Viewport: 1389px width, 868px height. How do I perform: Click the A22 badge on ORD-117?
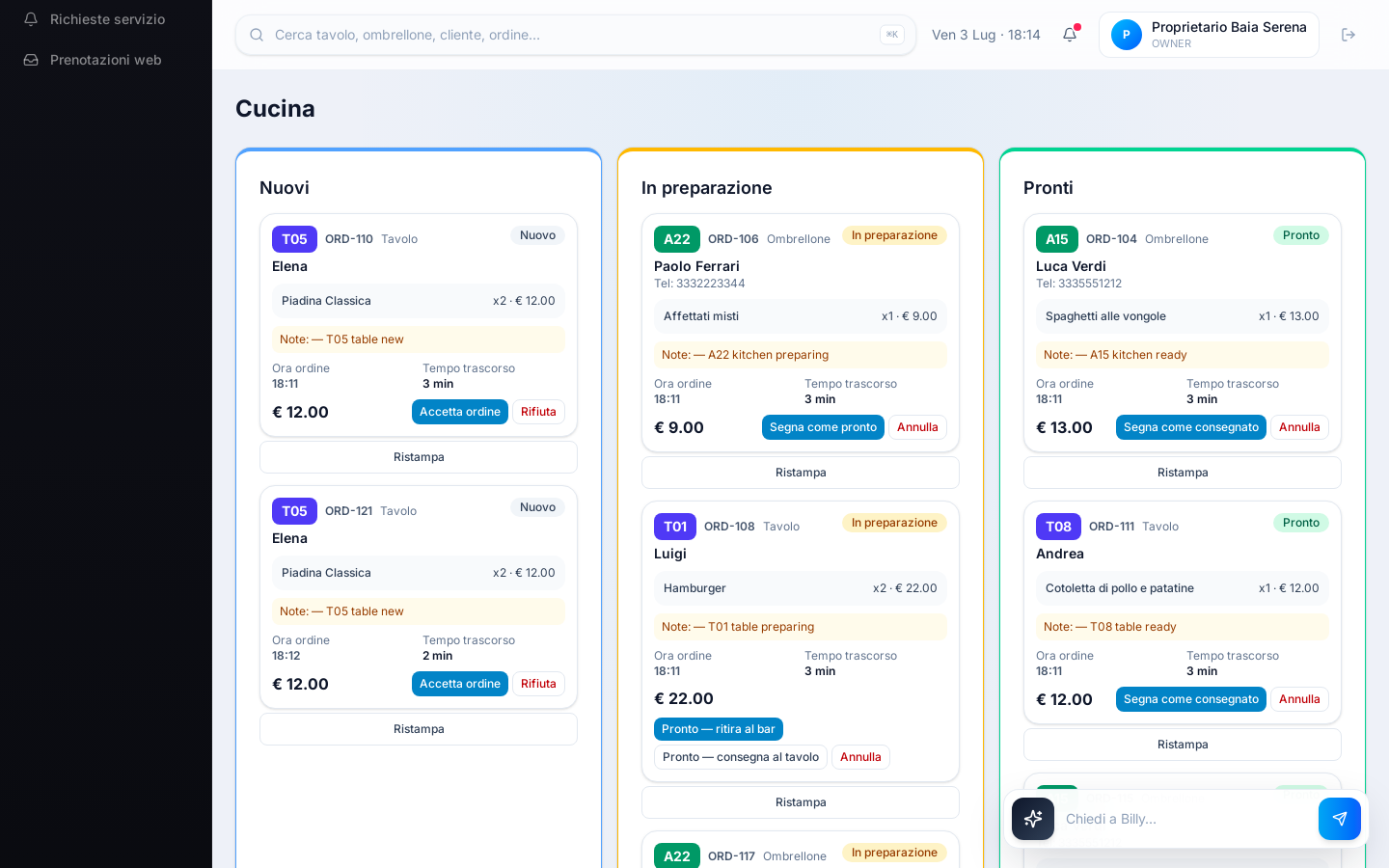pyautogui.click(x=677, y=856)
